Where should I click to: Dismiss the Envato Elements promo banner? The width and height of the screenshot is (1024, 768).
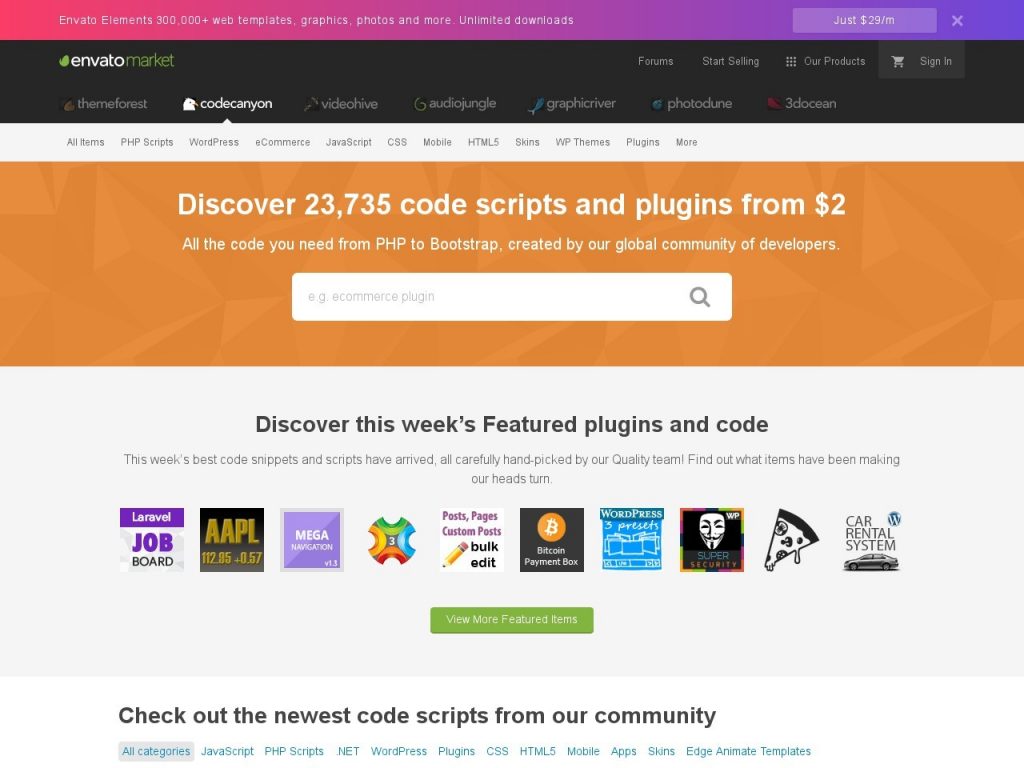click(957, 19)
